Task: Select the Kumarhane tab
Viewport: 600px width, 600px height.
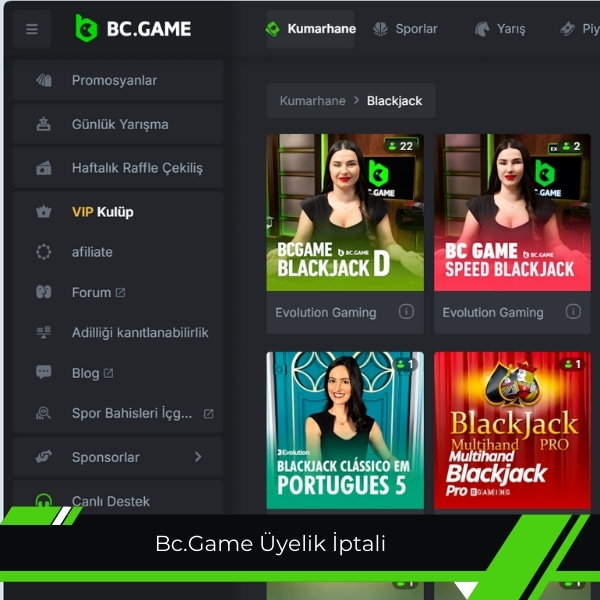Action: (x=310, y=29)
